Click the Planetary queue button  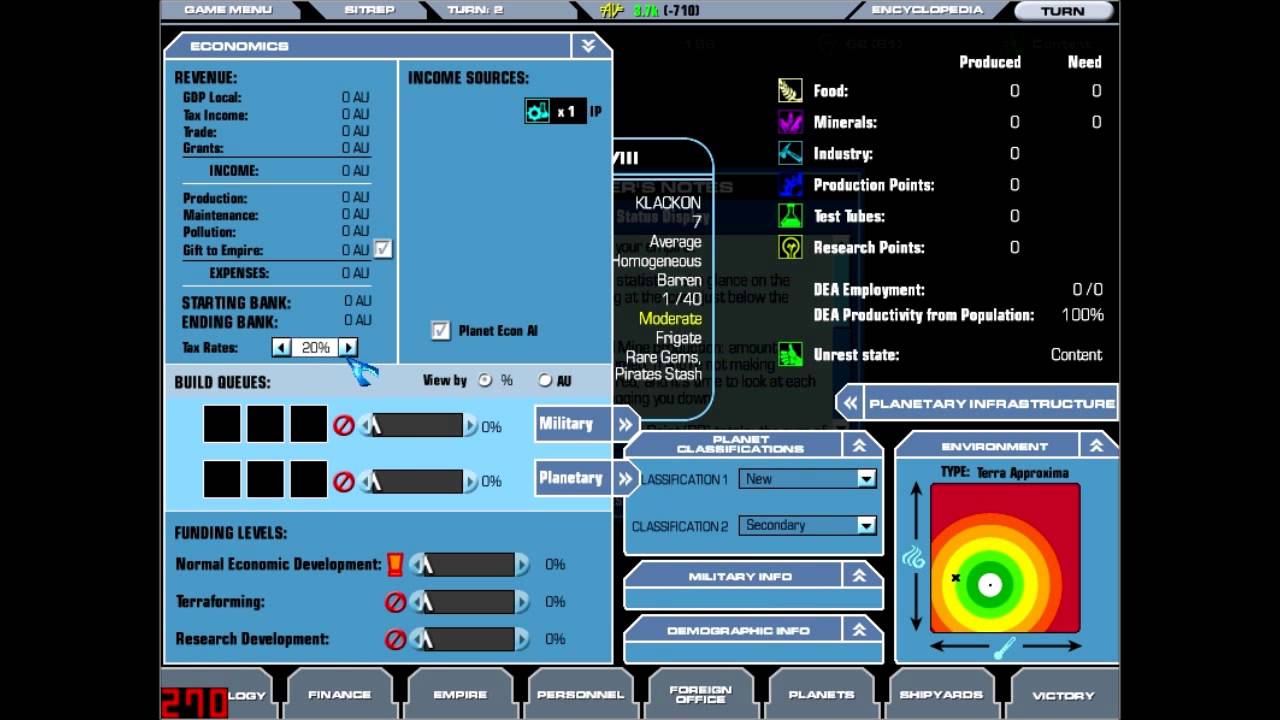click(x=573, y=478)
